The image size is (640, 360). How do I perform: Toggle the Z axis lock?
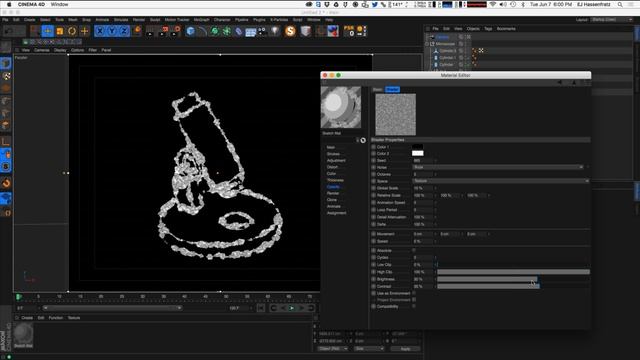coord(124,31)
